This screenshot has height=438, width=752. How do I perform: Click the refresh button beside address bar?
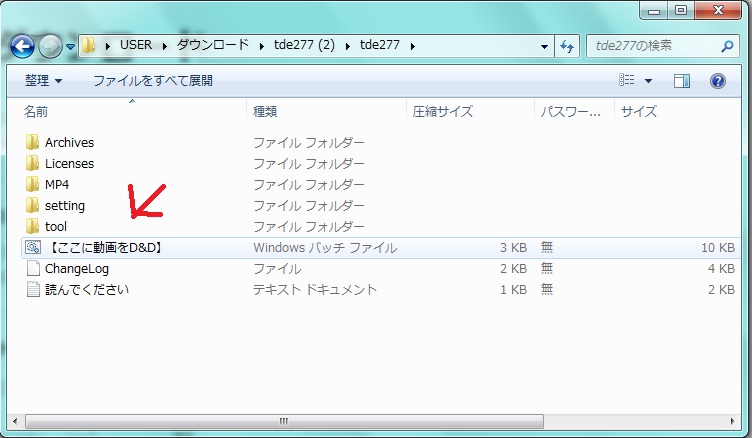pos(567,47)
